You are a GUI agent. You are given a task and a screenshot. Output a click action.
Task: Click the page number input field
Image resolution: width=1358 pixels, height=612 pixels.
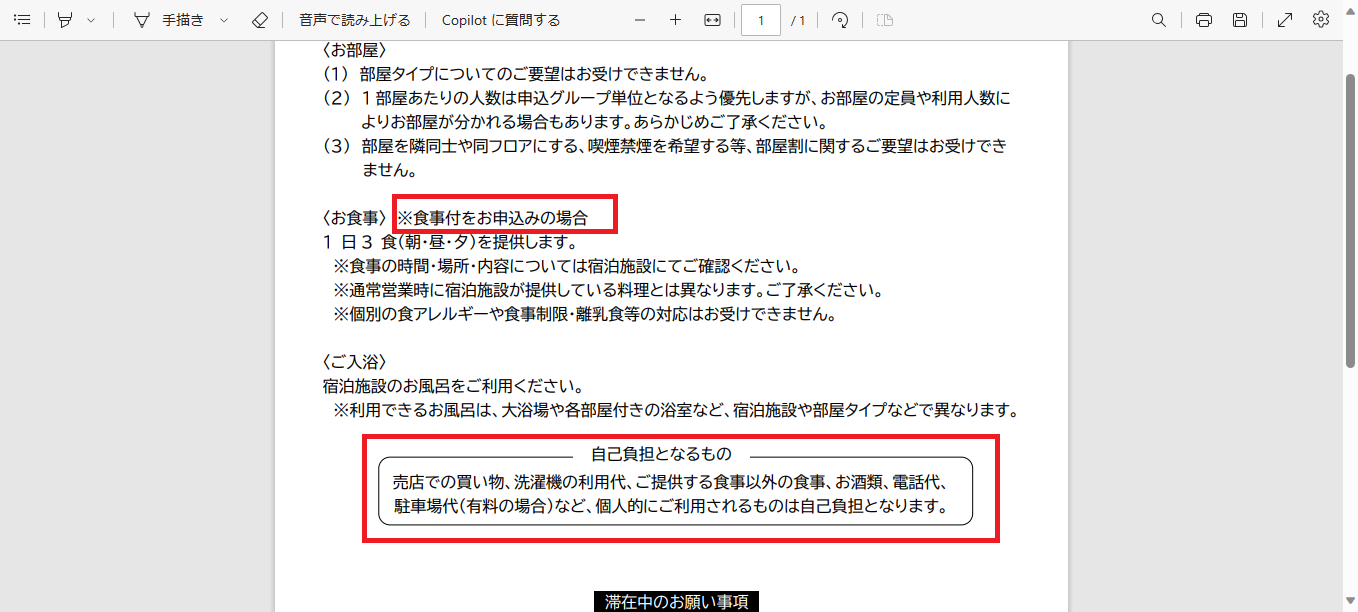tap(761, 20)
